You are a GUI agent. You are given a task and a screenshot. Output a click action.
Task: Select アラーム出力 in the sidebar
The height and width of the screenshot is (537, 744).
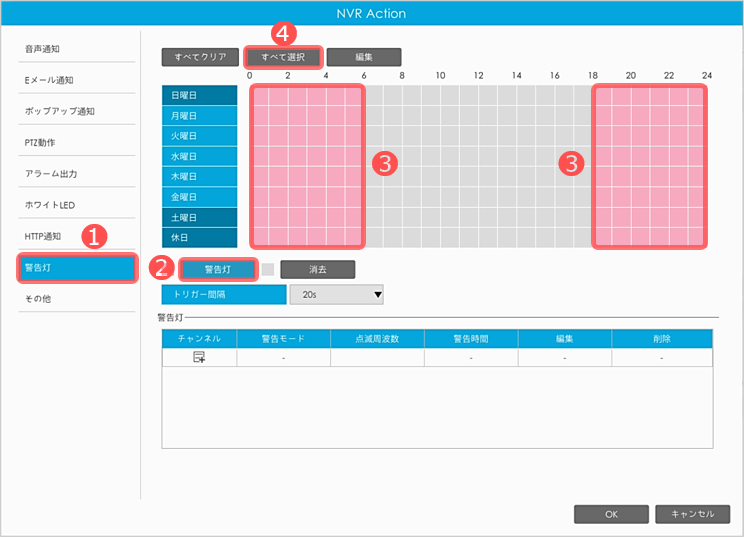51,173
